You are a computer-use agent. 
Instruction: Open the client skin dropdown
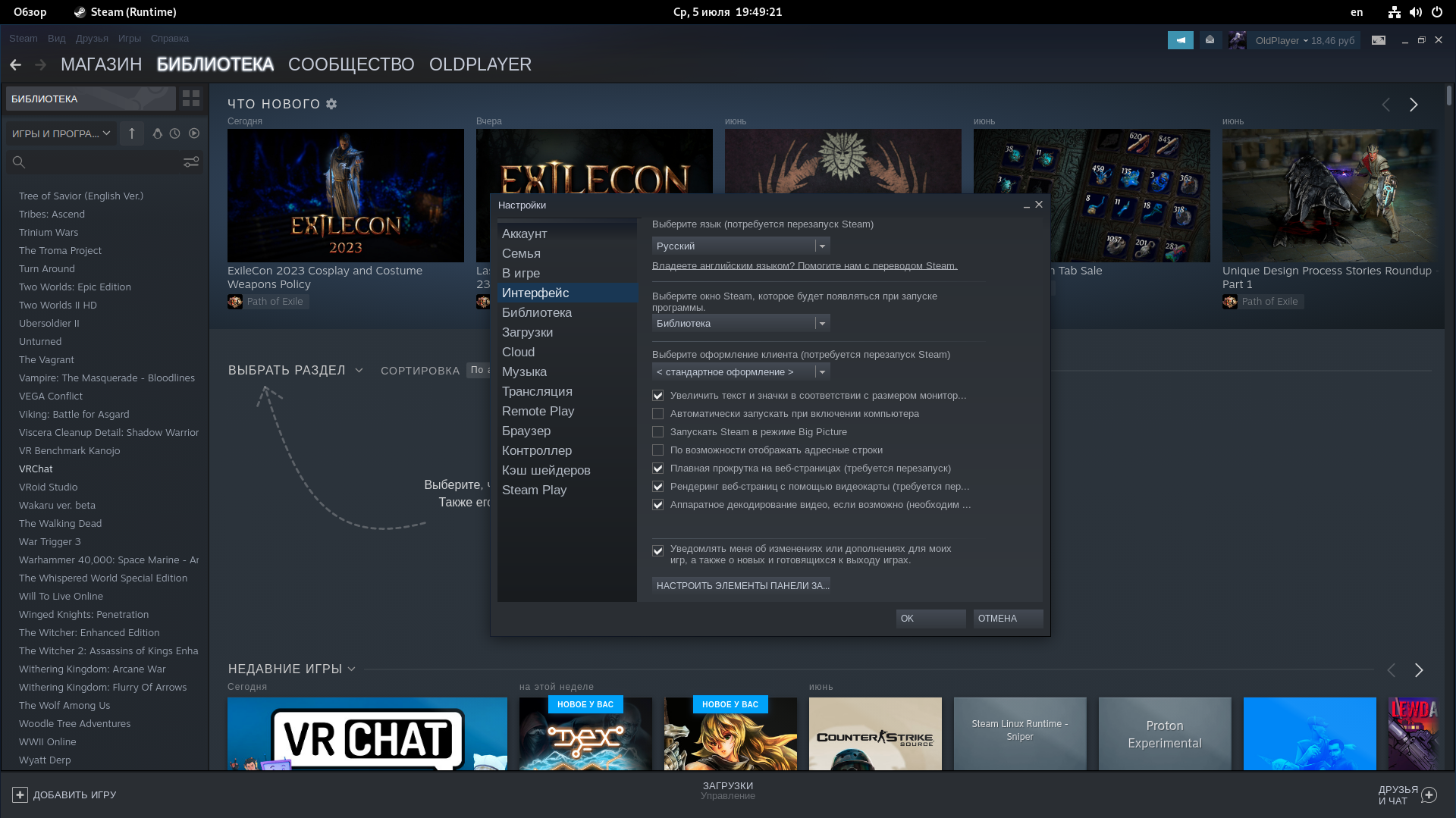tap(741, 371)
